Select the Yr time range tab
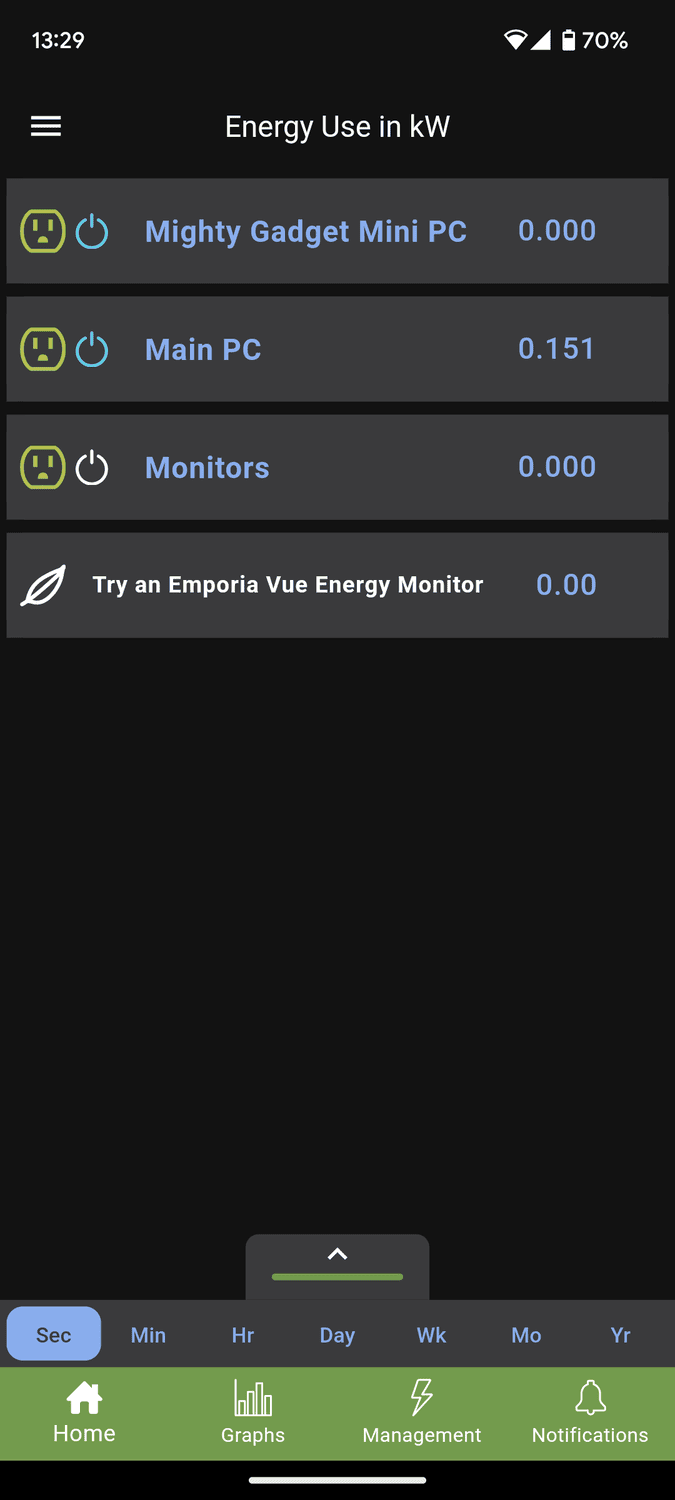The width and height of the screenshot is (675, 1500). click(620, 1335)
